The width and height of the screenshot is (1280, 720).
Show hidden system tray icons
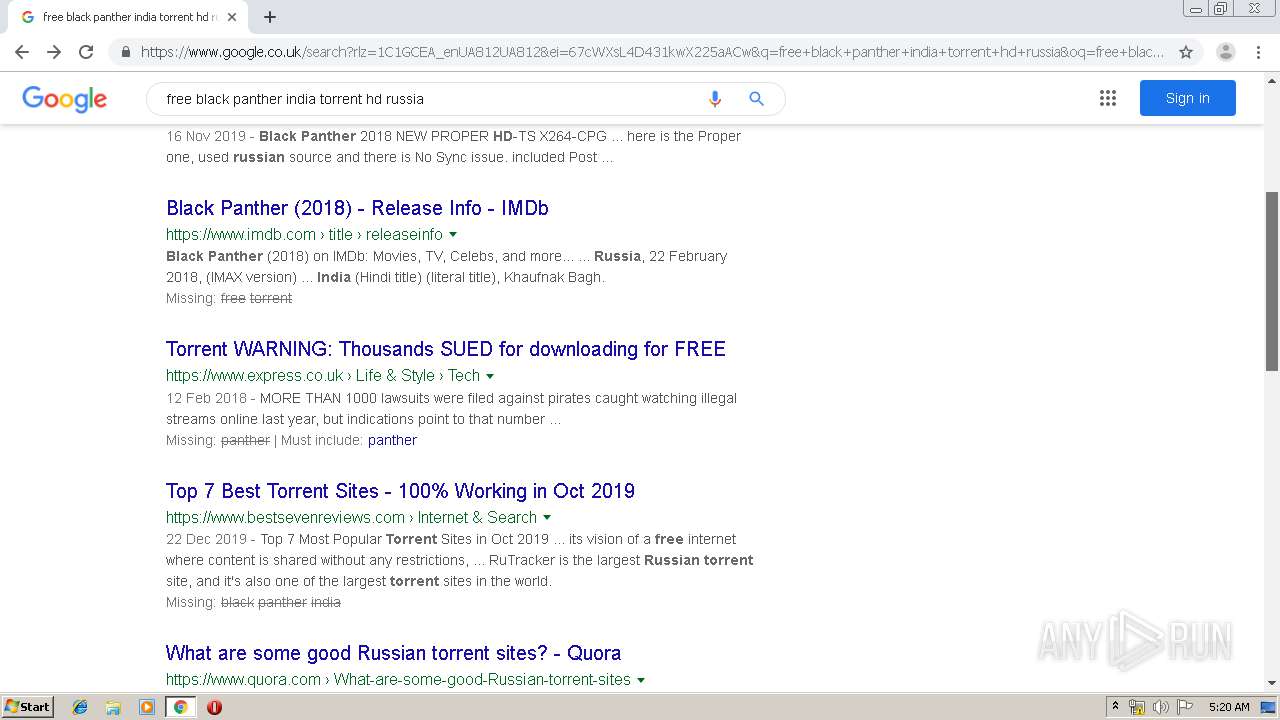(x=1116, y=707)
